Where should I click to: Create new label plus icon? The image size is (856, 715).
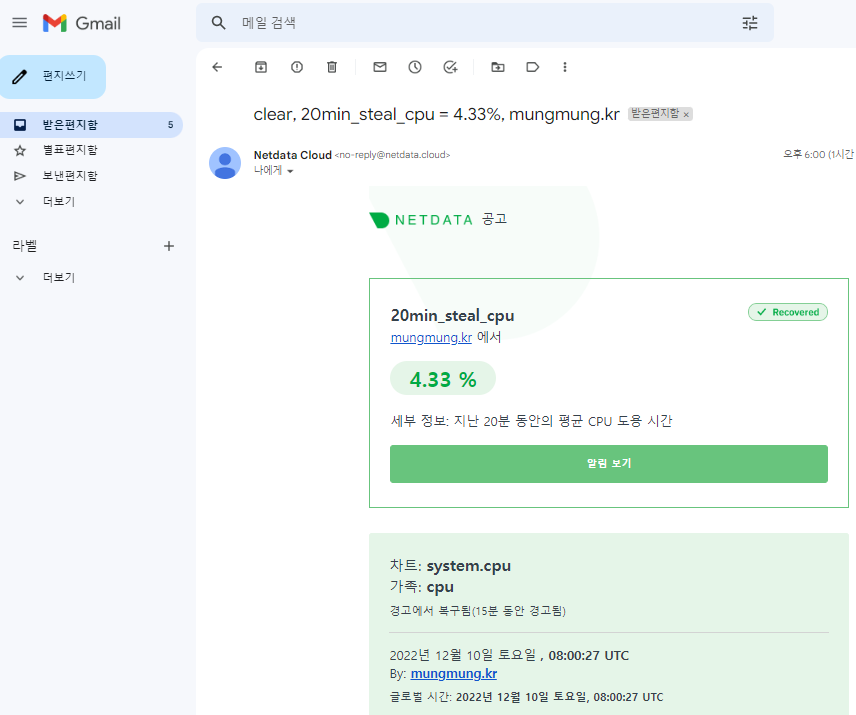(x=169, y=246)
